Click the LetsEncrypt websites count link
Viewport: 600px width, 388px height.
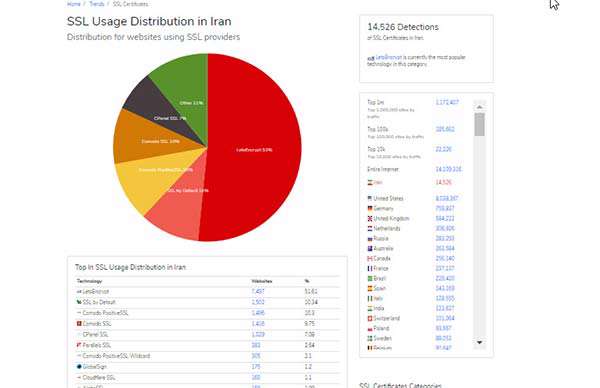258,291
